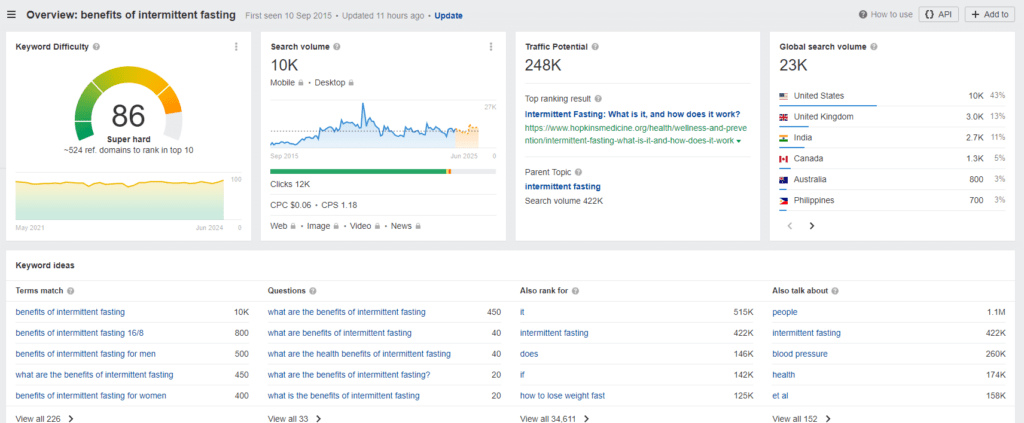This screenshot has width=1024, height=423.
Task: Open the hopkinsmedicine.org URL link
Action: [x=633, y=134]
